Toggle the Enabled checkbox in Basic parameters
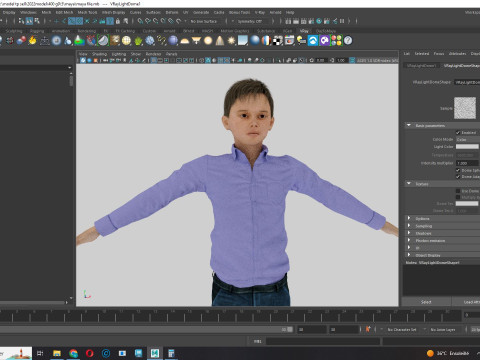 point(458,133)
